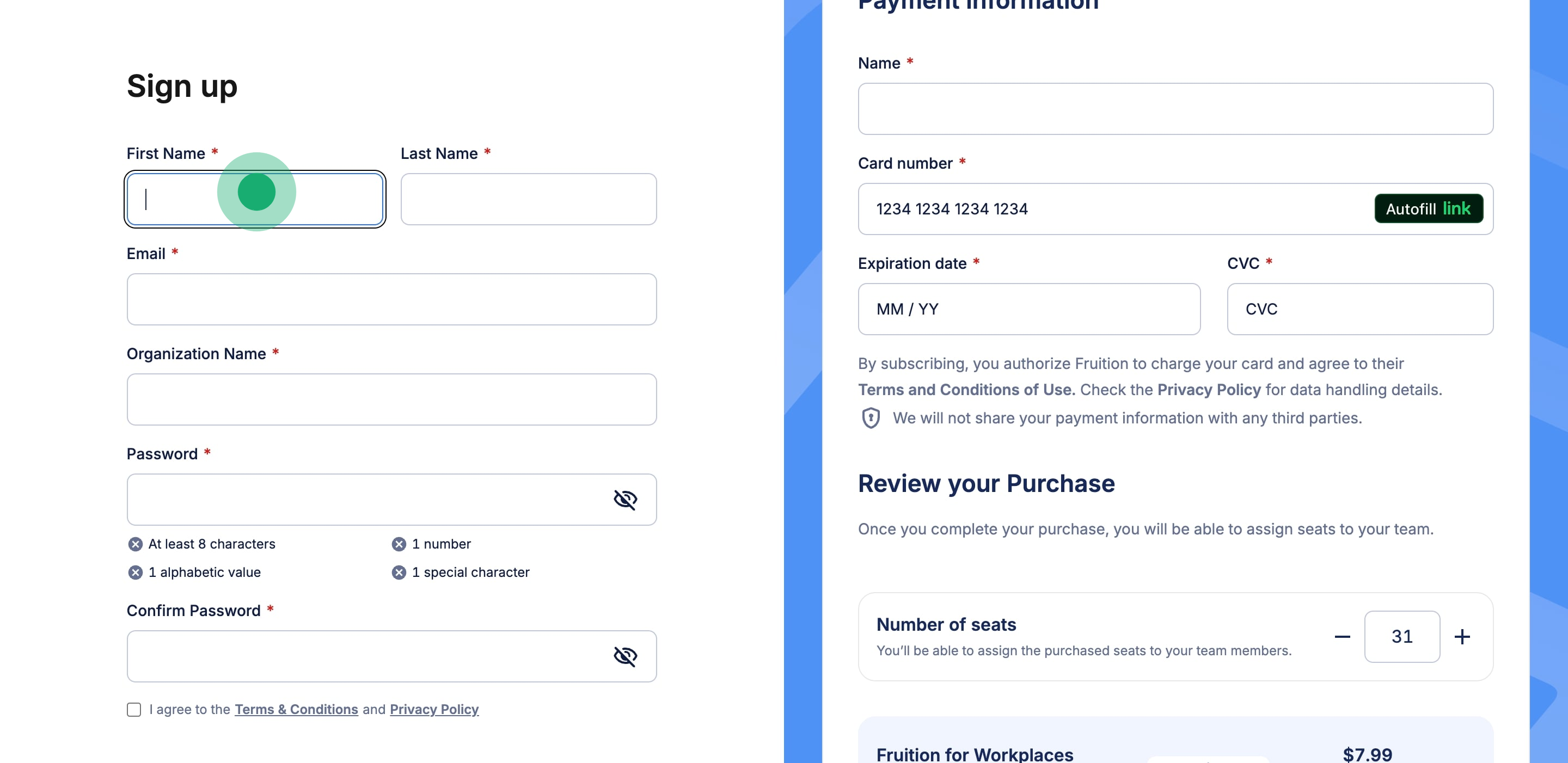The height and width of the screenshot is (763, 1568).
Task: Toggle Password field visibility eye icon
Action: 624,500
